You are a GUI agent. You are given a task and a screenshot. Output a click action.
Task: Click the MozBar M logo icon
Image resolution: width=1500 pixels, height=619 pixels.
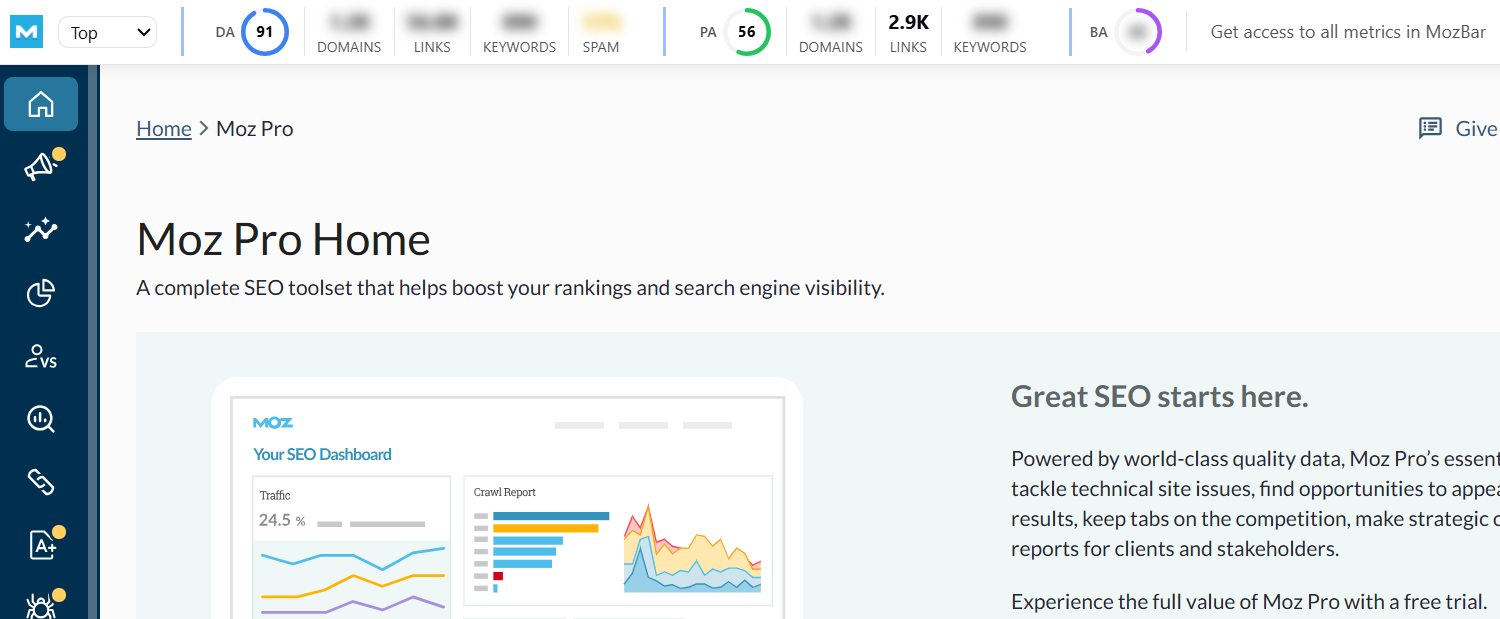pyautogui.click(x=26, y=32)
